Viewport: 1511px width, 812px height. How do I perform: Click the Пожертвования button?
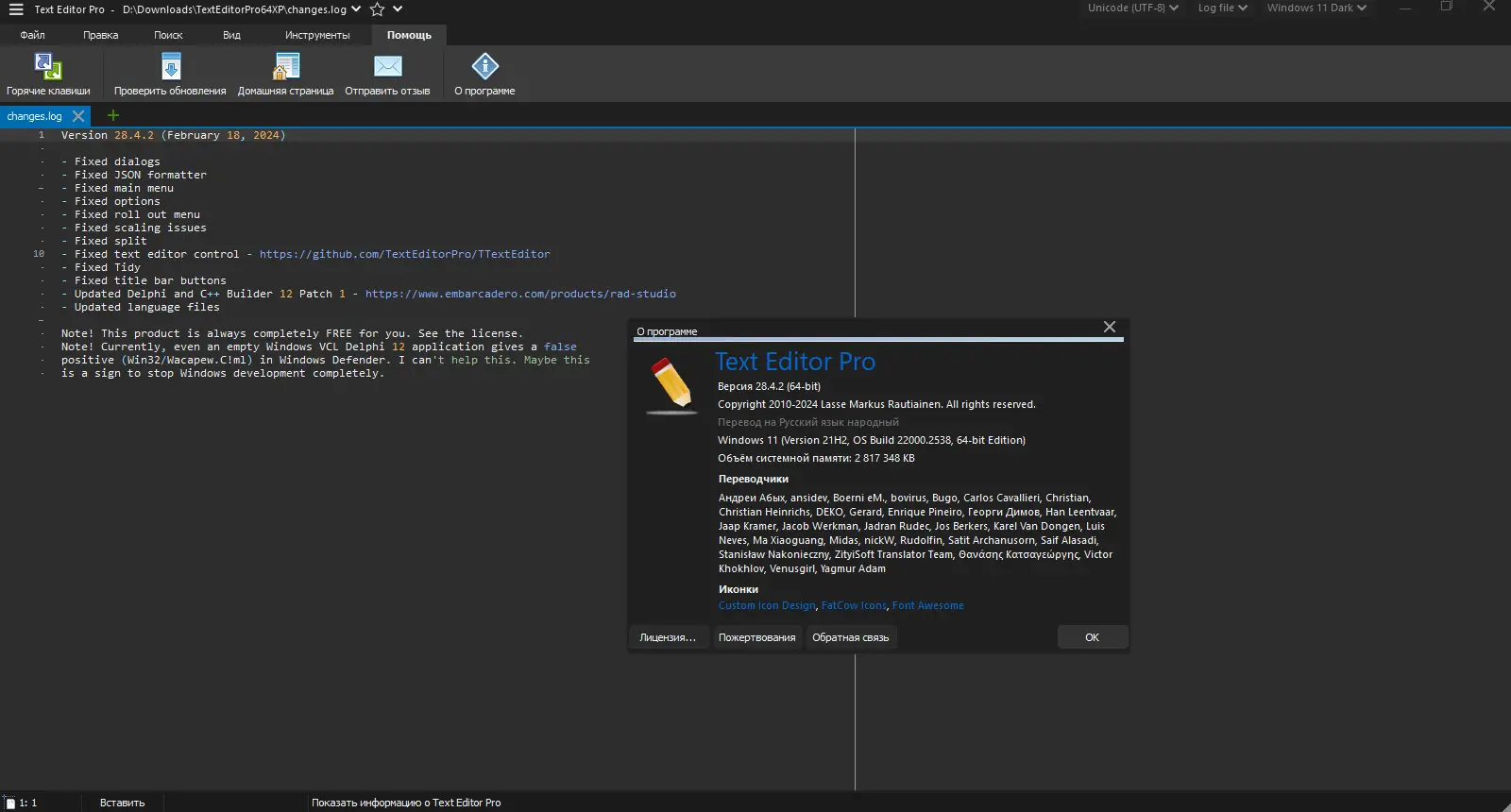(x=756, y=637)
